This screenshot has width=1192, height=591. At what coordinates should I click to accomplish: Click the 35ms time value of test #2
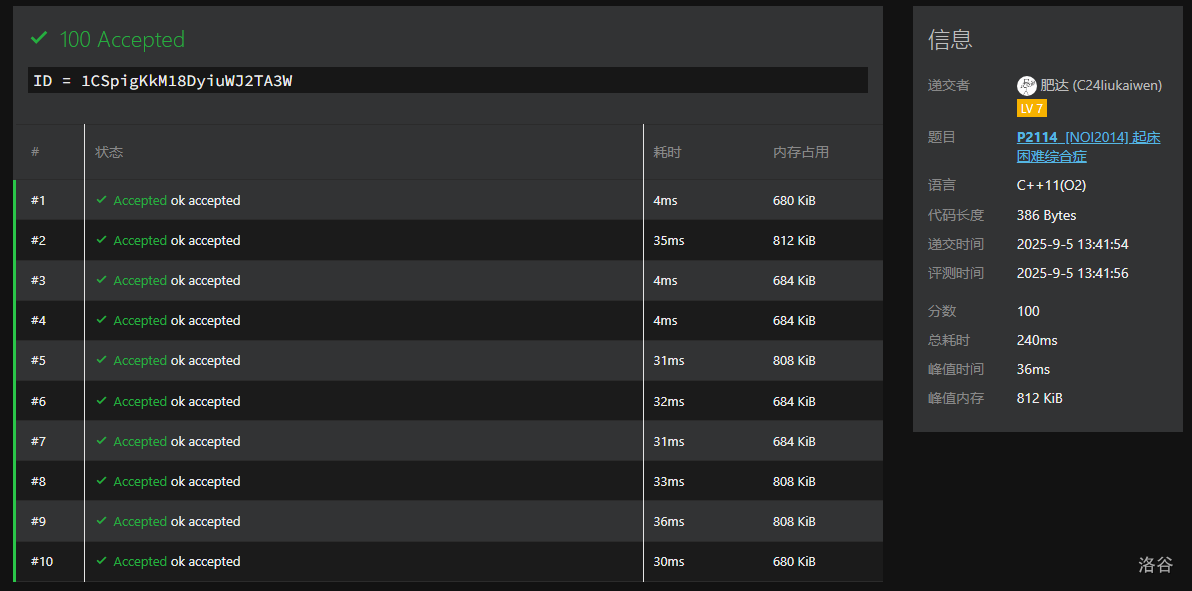668,240
